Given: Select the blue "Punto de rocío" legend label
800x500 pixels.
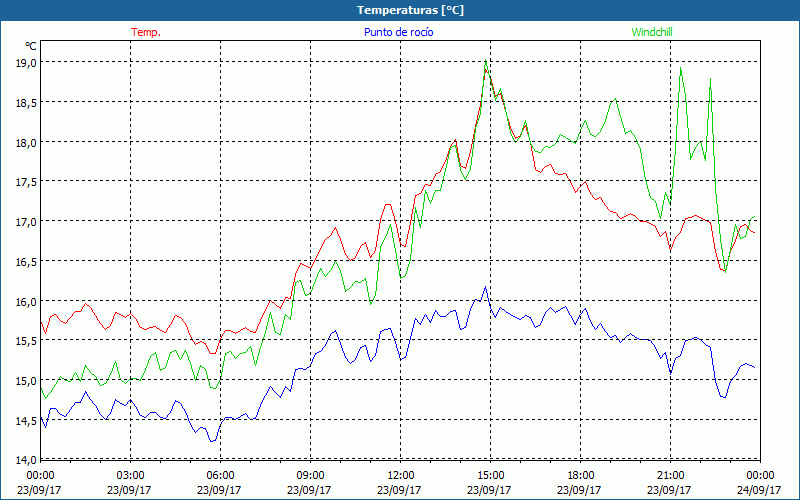Looking at the screenshot, I should (398, 32).
